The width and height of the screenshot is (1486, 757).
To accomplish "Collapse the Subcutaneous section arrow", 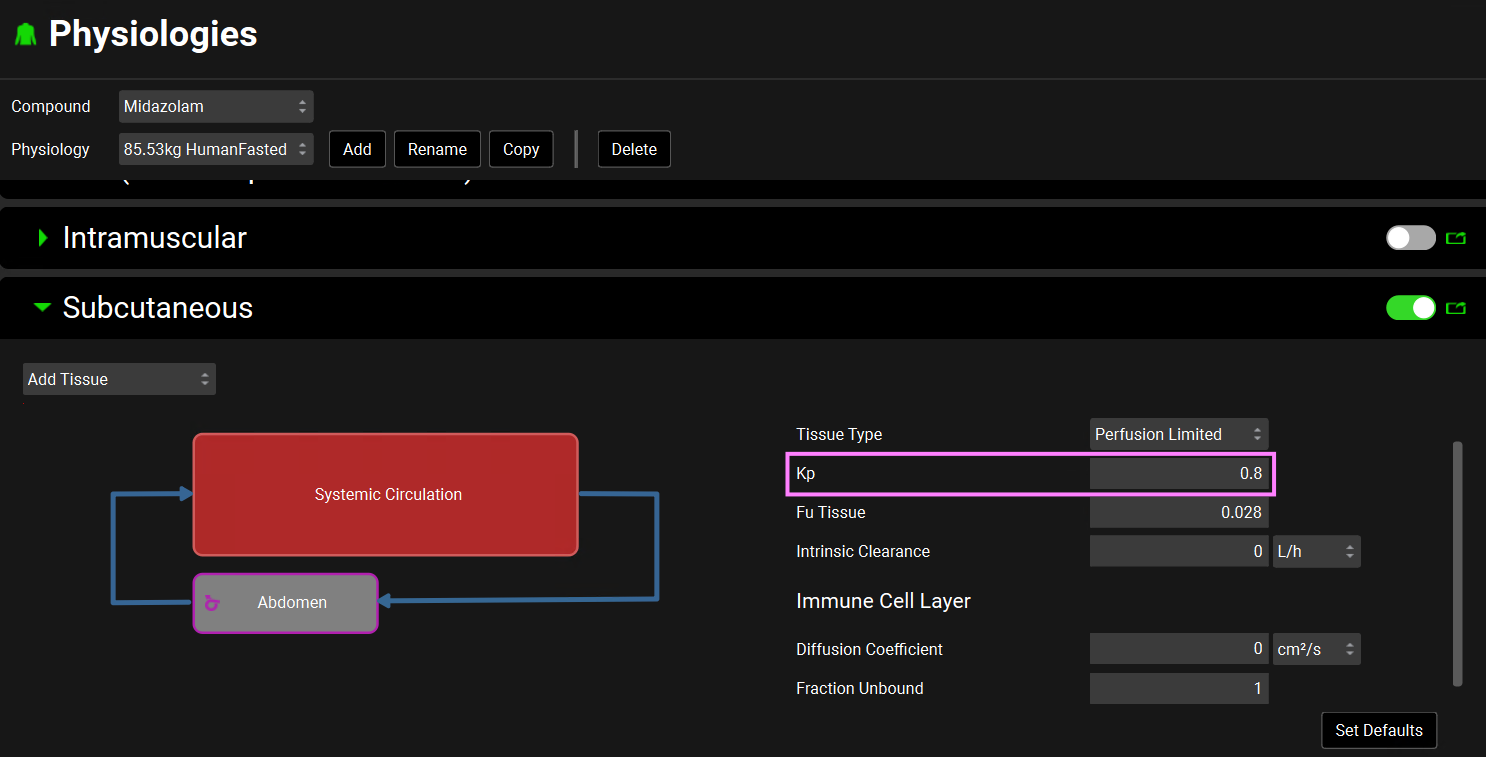I will coord(42,308).
